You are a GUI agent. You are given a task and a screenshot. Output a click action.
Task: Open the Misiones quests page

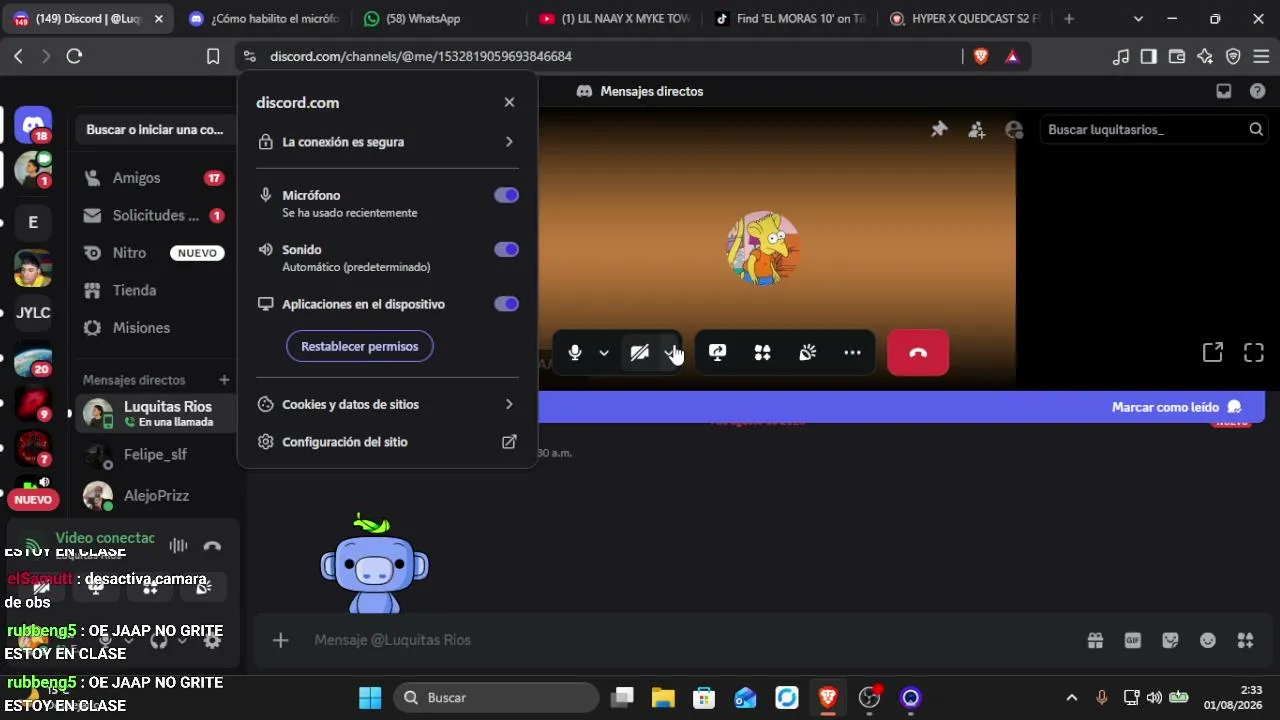tap(156, 328)
